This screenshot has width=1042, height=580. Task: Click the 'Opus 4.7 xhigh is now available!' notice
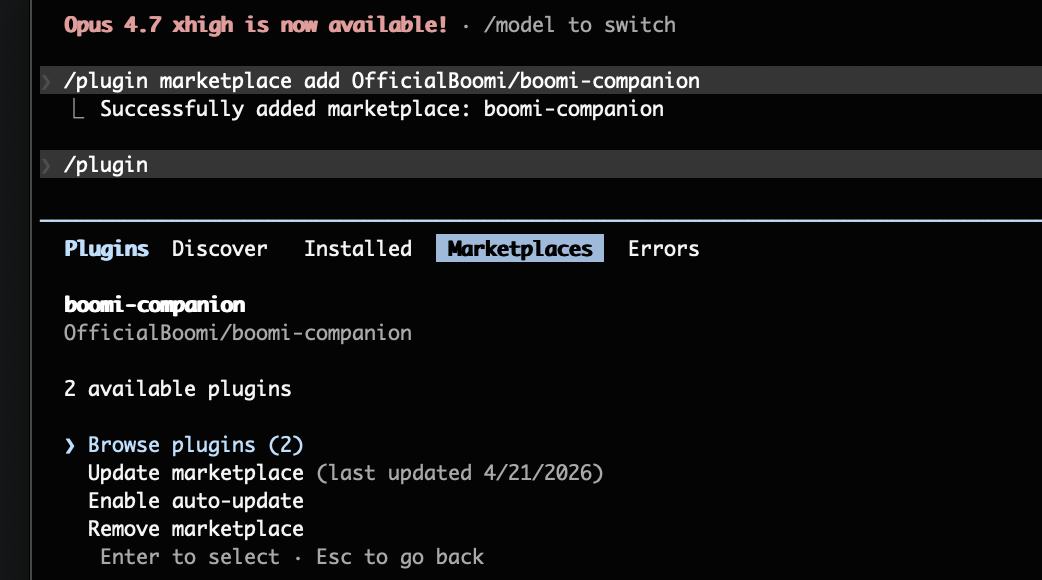pos(255,25)
